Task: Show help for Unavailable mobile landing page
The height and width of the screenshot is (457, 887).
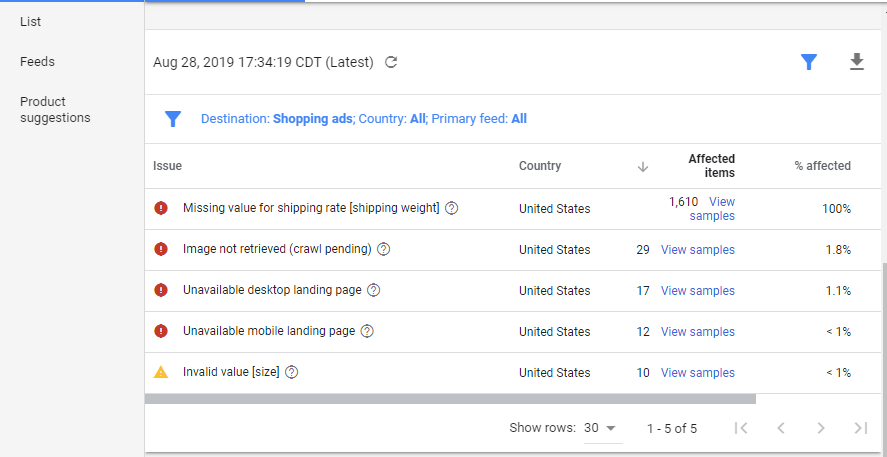Action: click(x=367, y=332)
